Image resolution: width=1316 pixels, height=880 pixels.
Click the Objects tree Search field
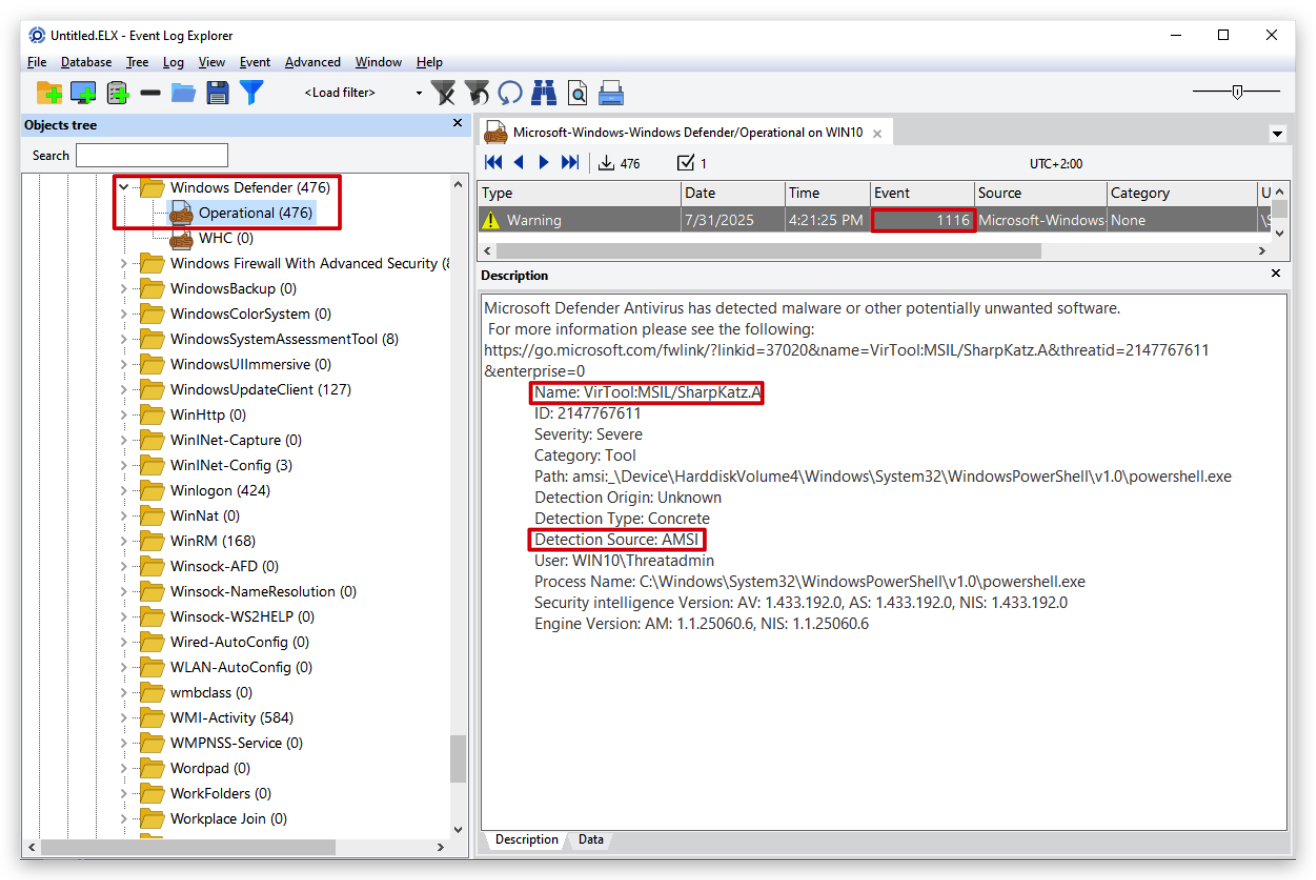152,155
